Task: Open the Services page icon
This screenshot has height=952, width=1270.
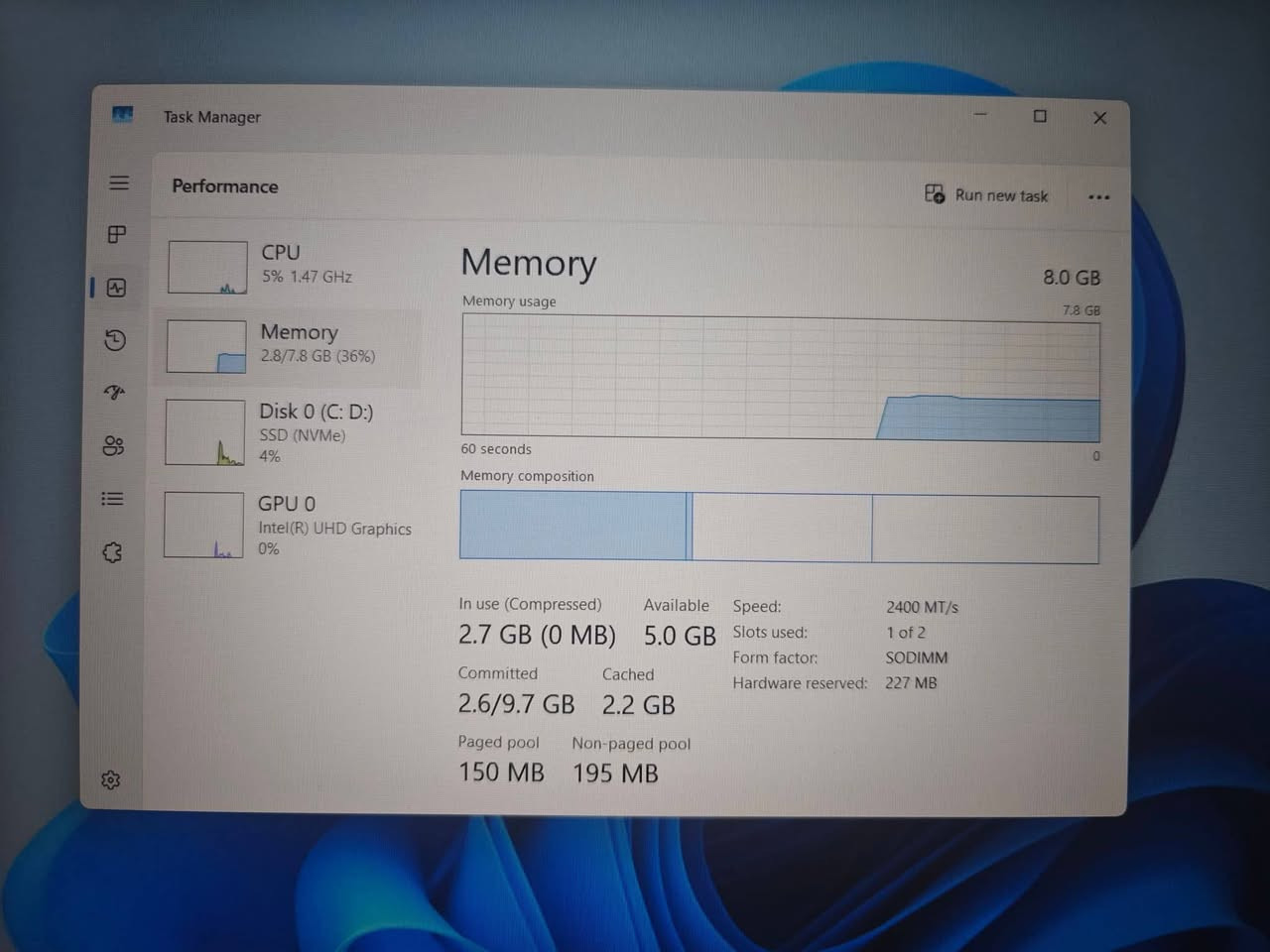Action: [x=112, y=552]
